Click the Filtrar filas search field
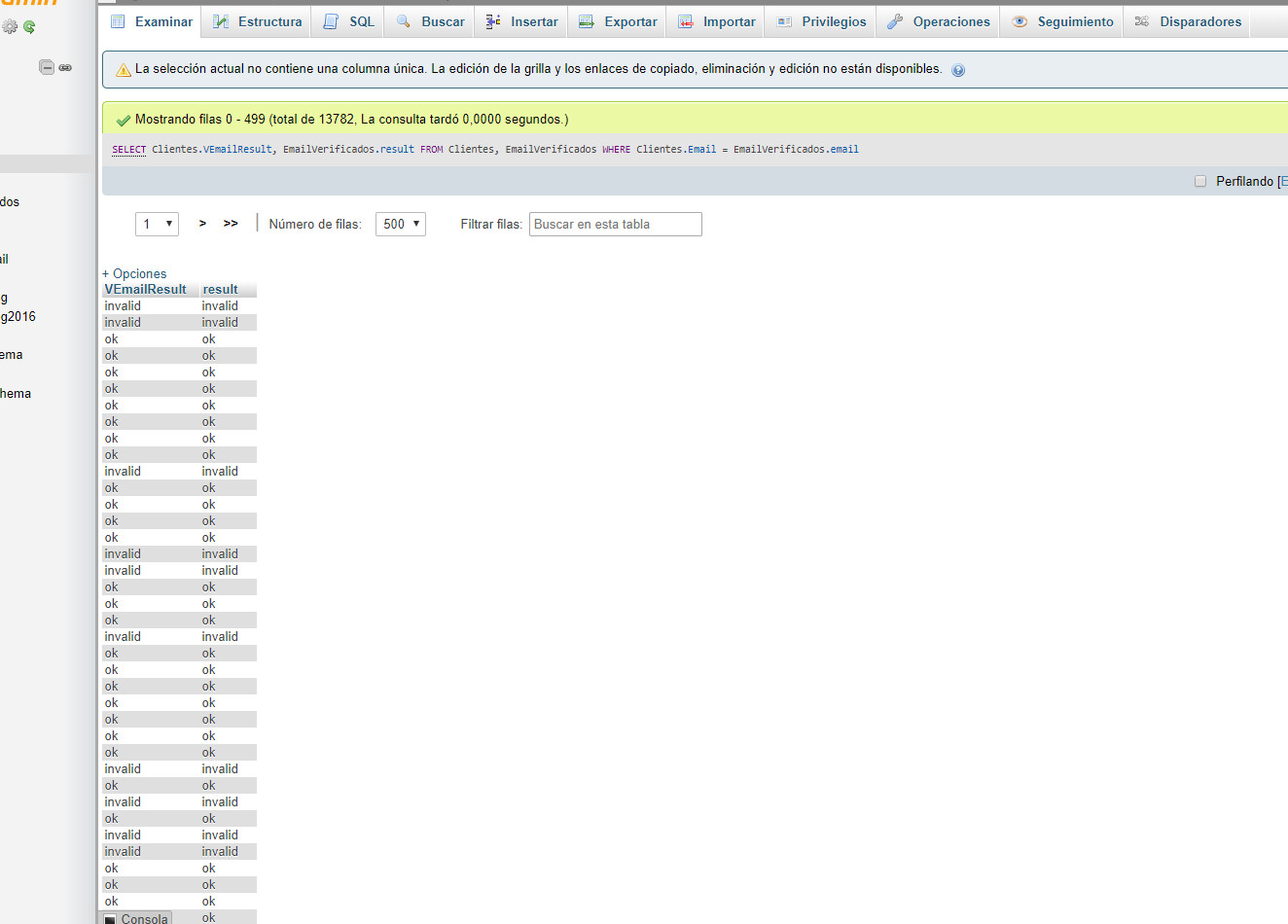The image size is (1288, 924). [x=615, y=224]
